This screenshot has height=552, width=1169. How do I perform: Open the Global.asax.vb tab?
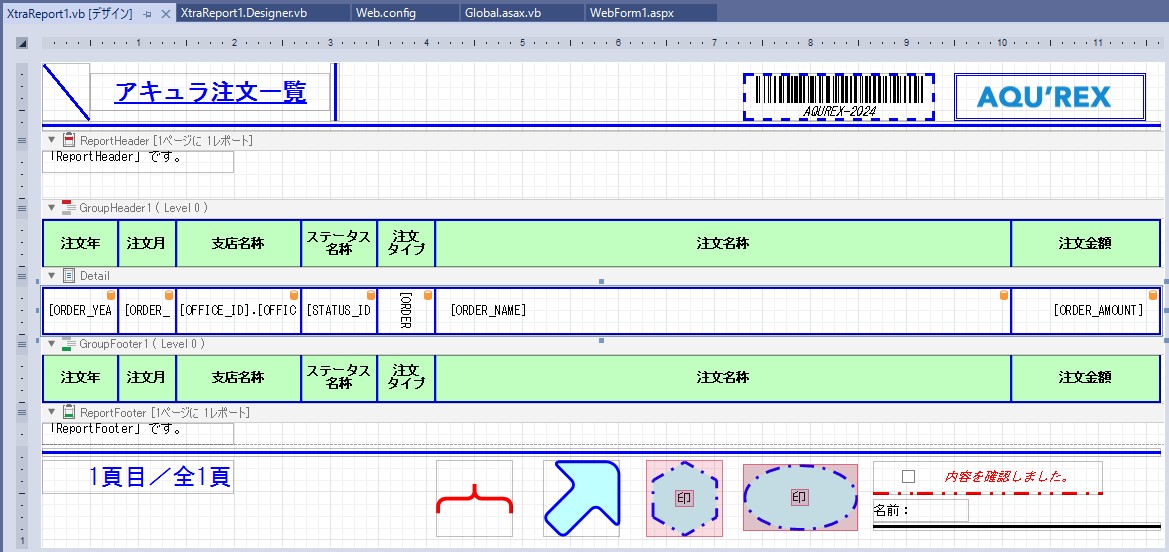coord(502,13)
